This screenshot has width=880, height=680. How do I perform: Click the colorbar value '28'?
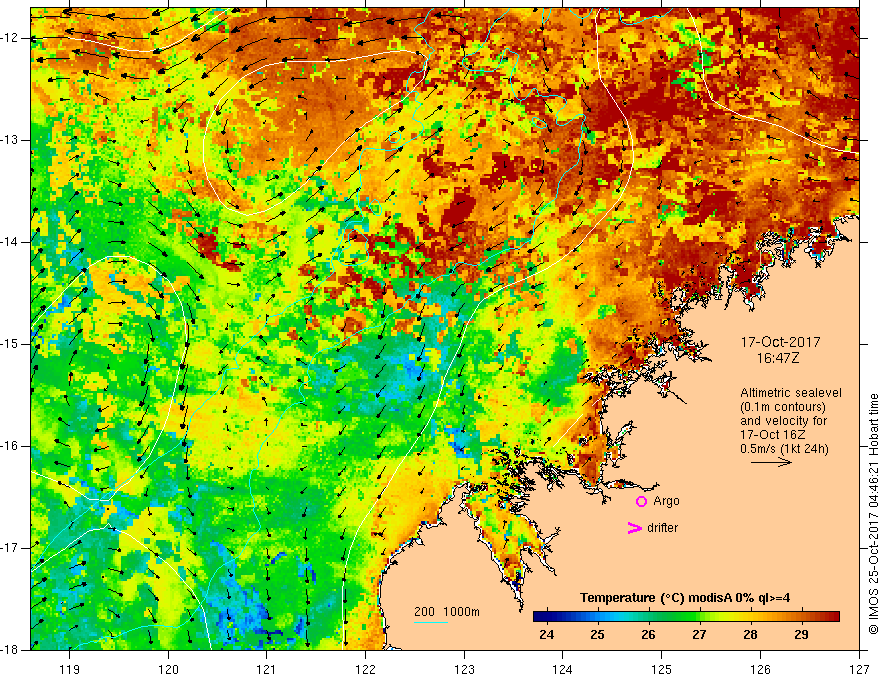pyautogui.click(x=750, y=635)
